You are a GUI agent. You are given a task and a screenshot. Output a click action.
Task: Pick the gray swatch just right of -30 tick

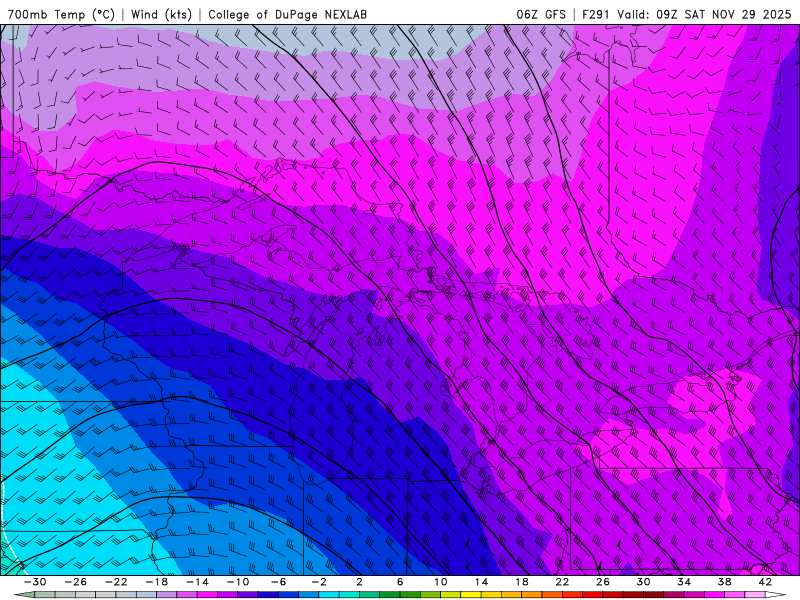45,594
